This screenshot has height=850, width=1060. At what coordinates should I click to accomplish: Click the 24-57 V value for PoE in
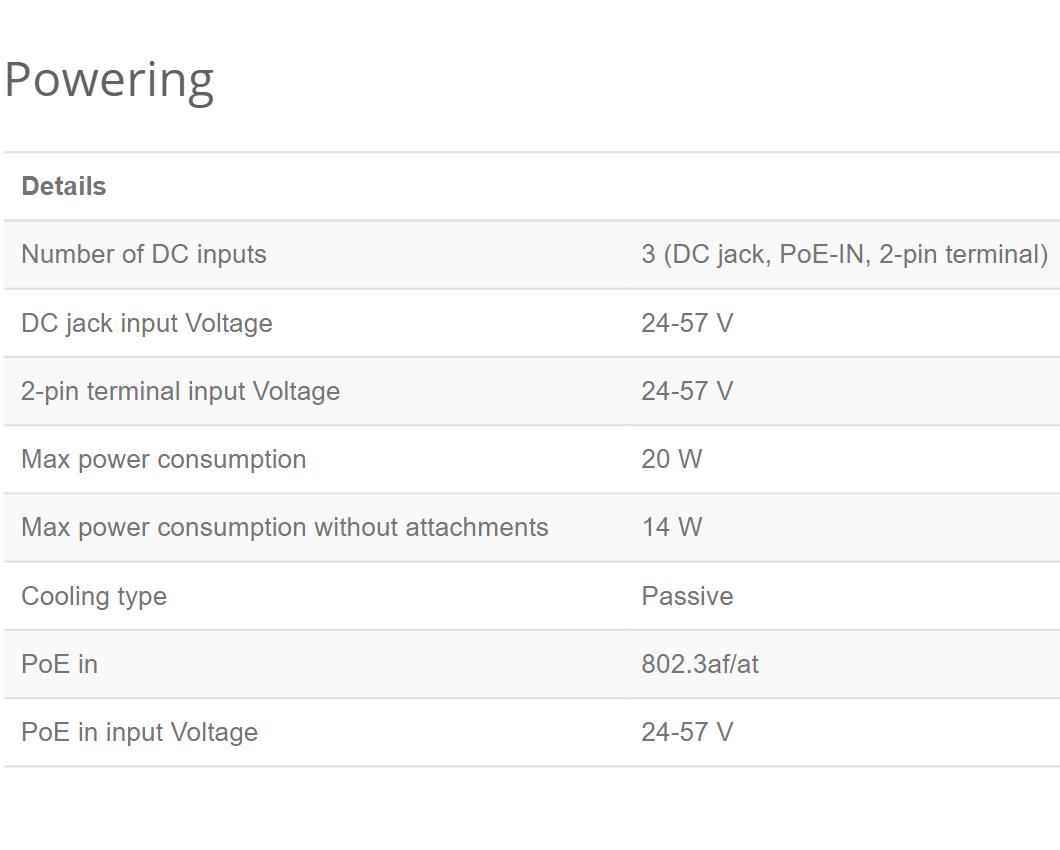coord(687,732)
